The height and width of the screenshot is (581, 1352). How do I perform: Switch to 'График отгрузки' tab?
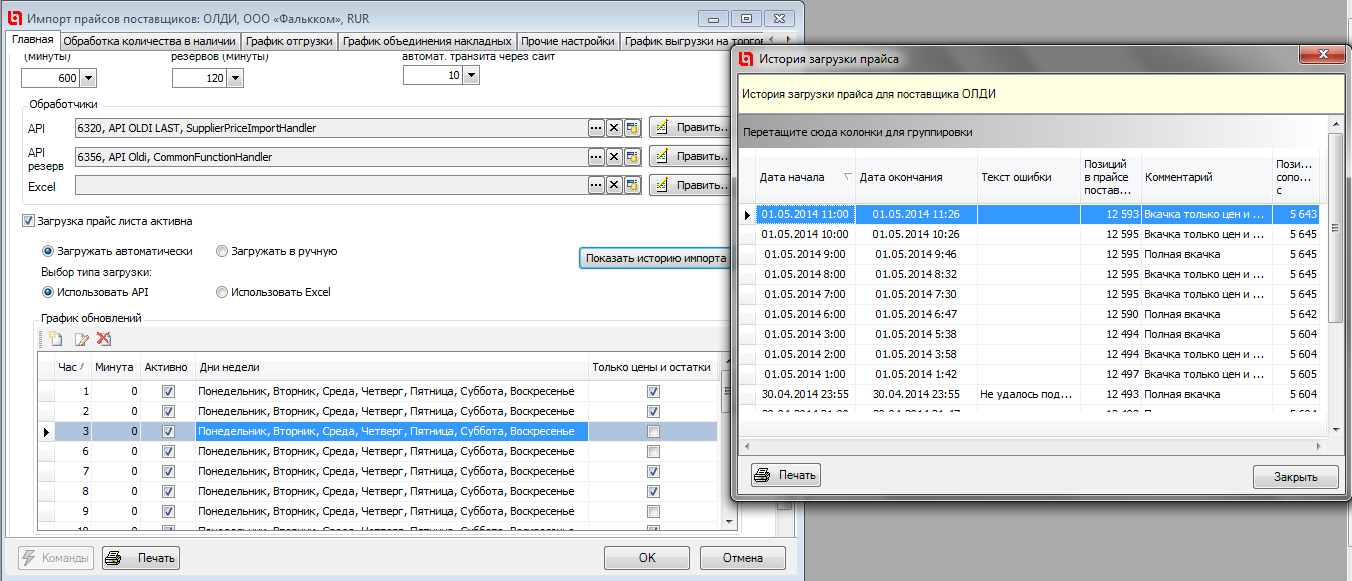coord(291,42)
